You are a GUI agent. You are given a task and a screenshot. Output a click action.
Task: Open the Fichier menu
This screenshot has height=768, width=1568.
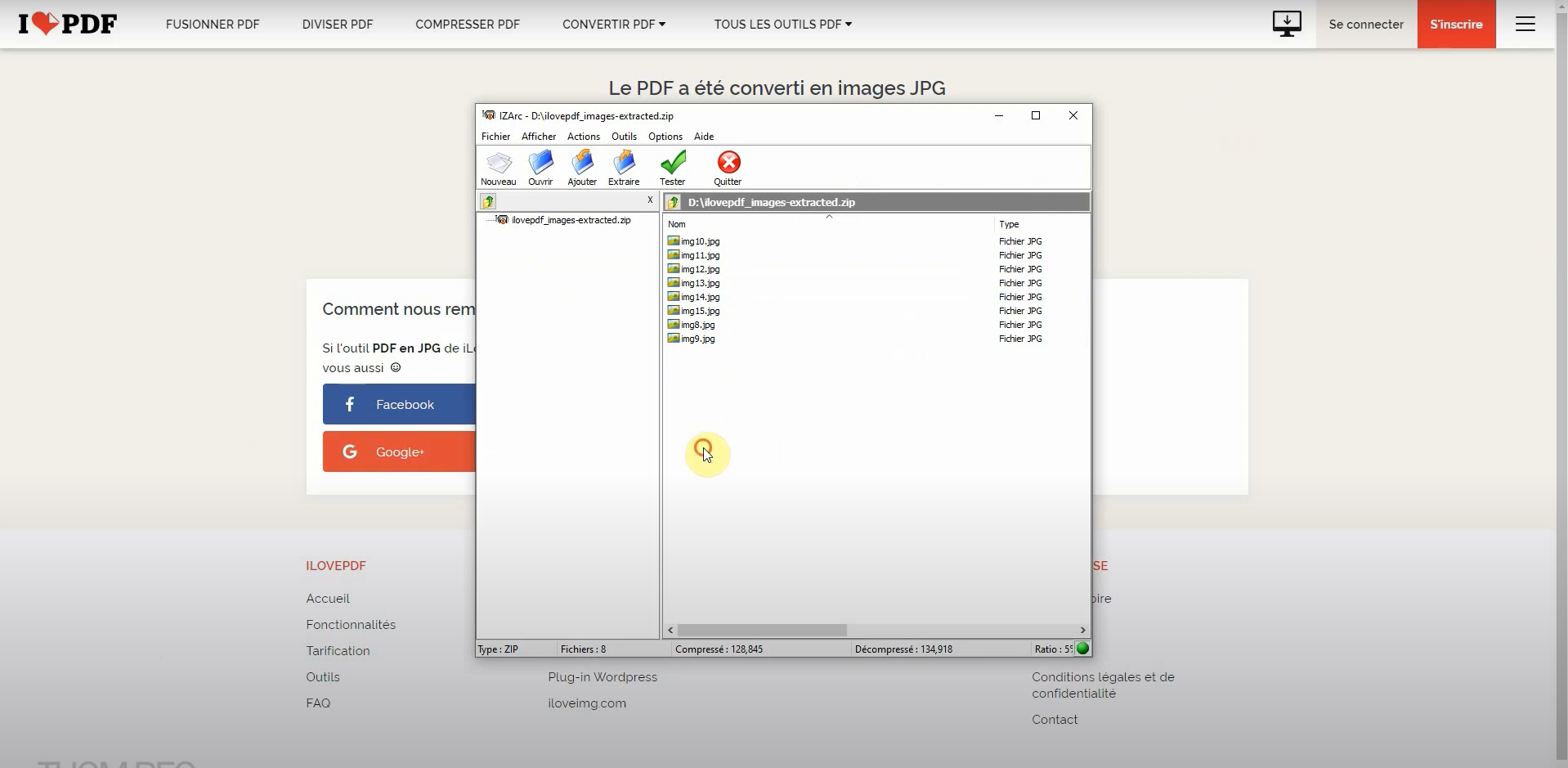(495, 137)
